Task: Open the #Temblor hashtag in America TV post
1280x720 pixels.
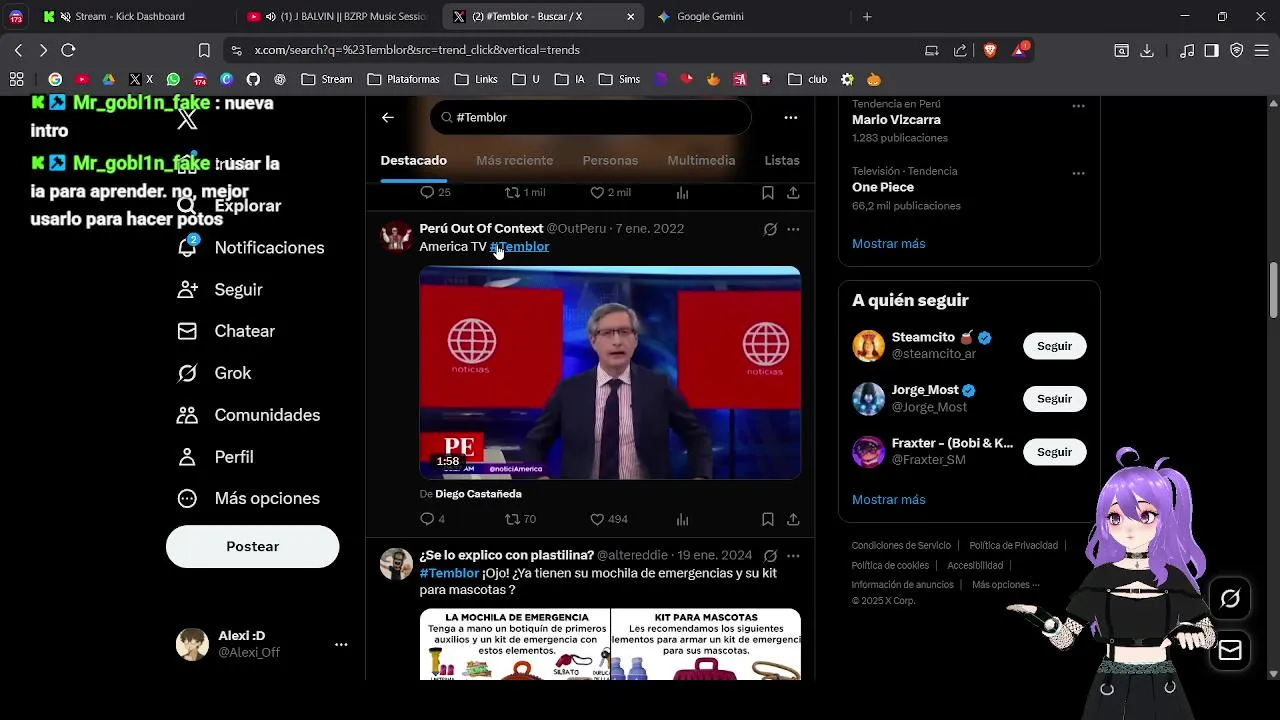Action: [x=520, y=246]
